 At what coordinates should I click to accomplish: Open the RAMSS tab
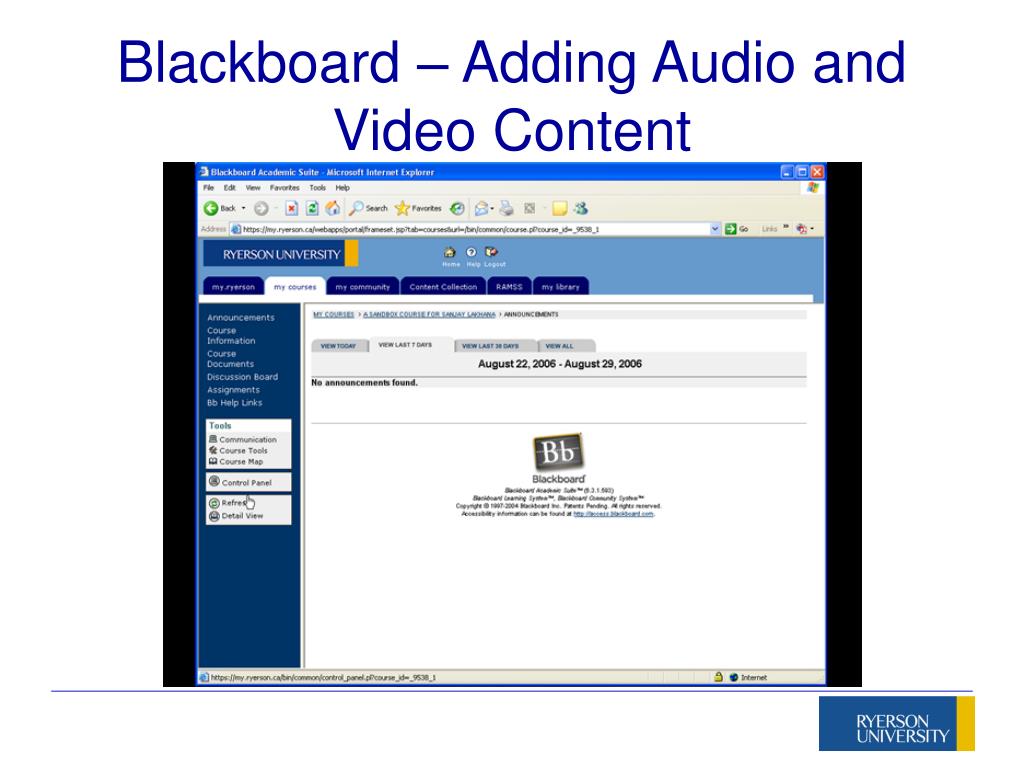(x=509, y=287)
